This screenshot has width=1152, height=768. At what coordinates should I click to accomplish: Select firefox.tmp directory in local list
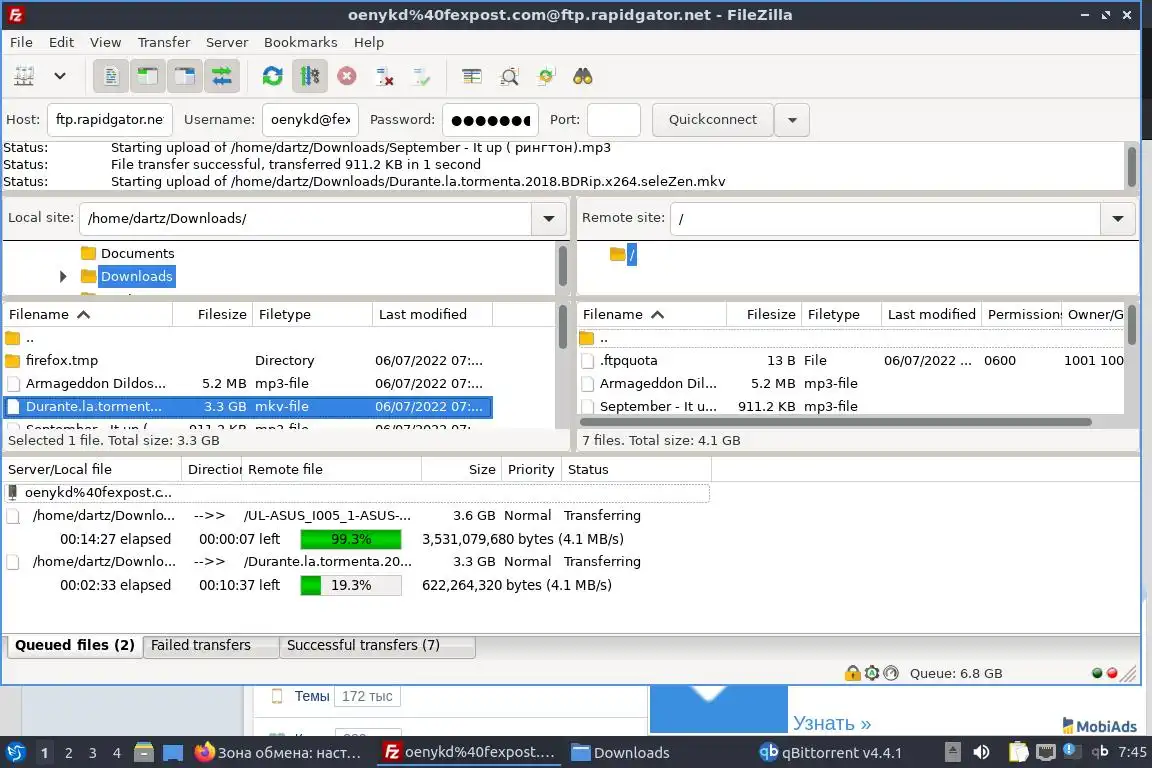(248, 361)
